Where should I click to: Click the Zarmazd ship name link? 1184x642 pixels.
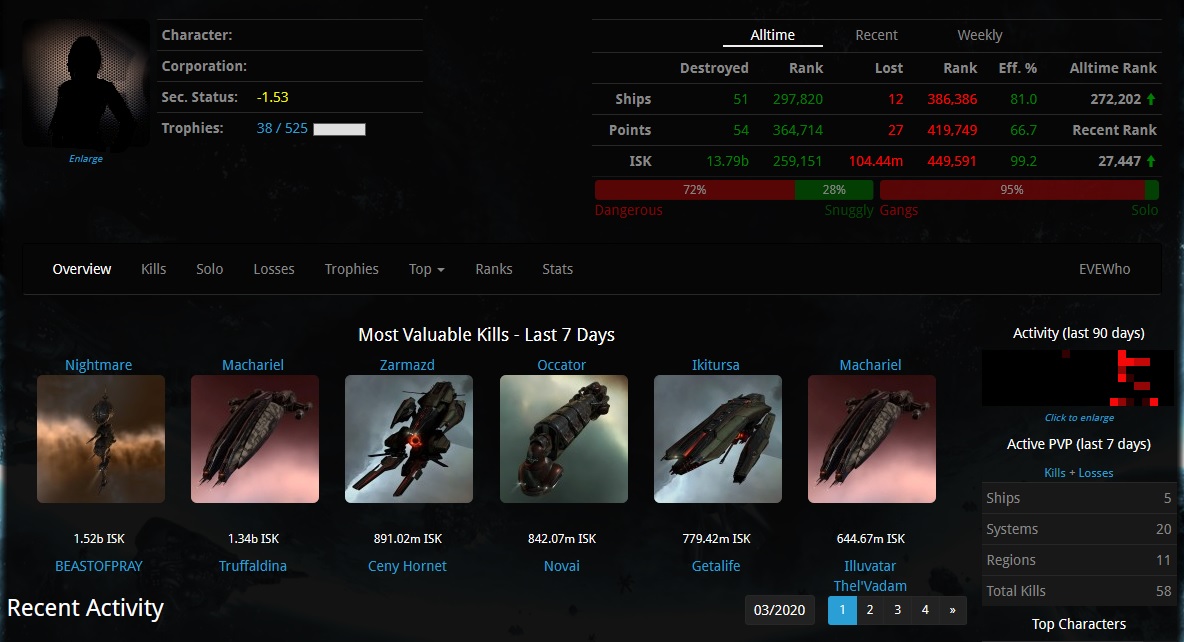click(x=407, y=365)
